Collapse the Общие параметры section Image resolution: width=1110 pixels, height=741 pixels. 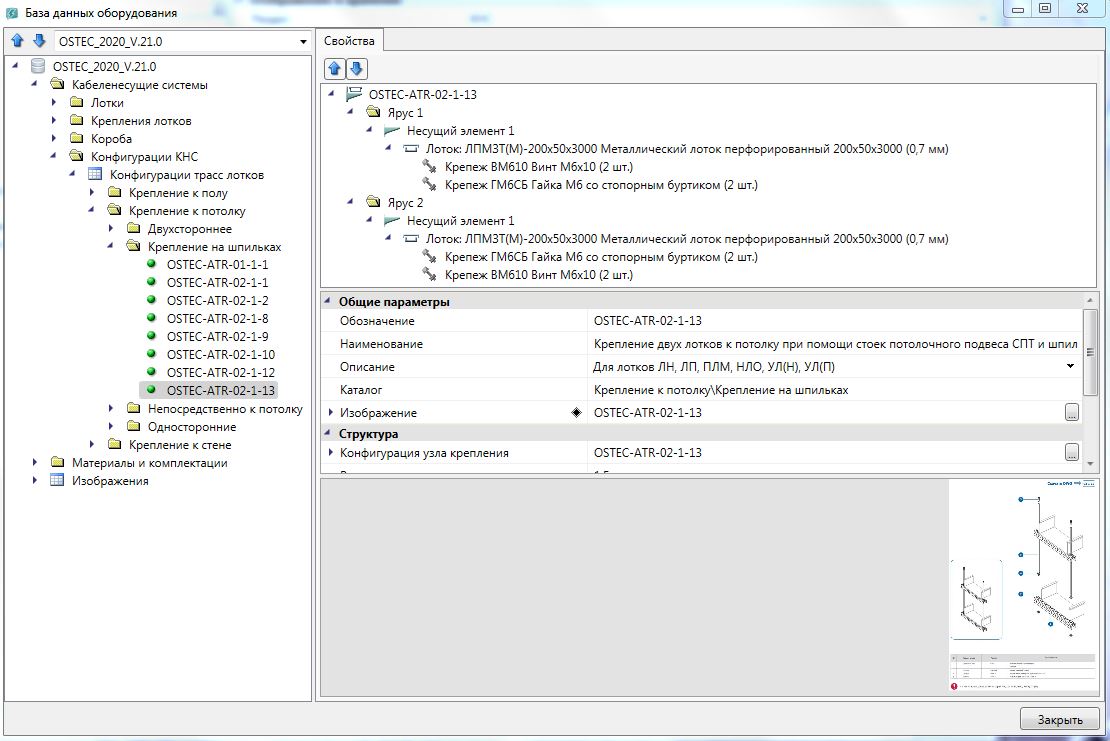[x=328, y=301]
